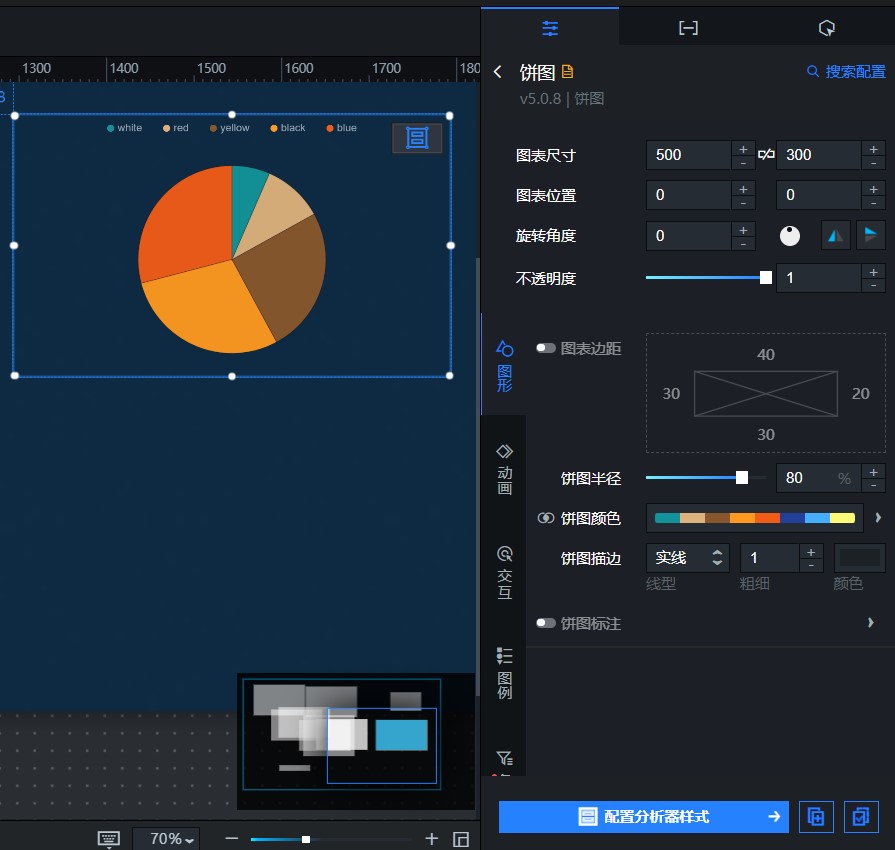Click the top margin value 40
The height and width of the screenshot is (850, 895).
pyautogui.click(x=765, y=354)
